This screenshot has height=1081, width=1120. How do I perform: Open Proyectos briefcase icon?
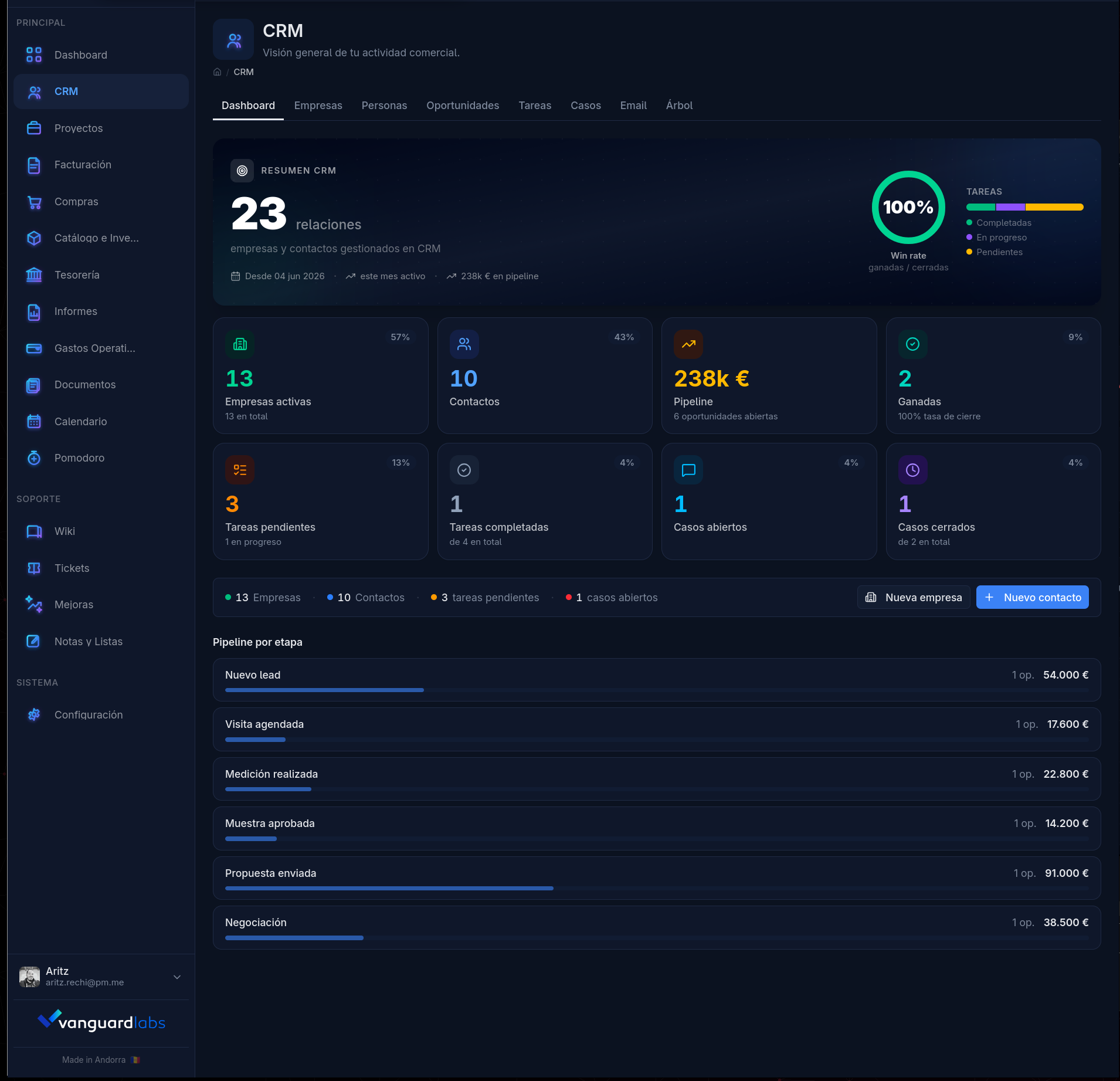click(34, 128)
